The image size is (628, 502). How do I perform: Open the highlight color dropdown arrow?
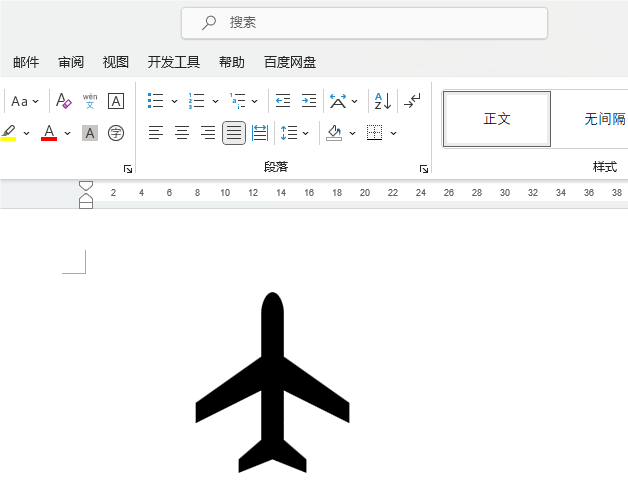[26, 133]
